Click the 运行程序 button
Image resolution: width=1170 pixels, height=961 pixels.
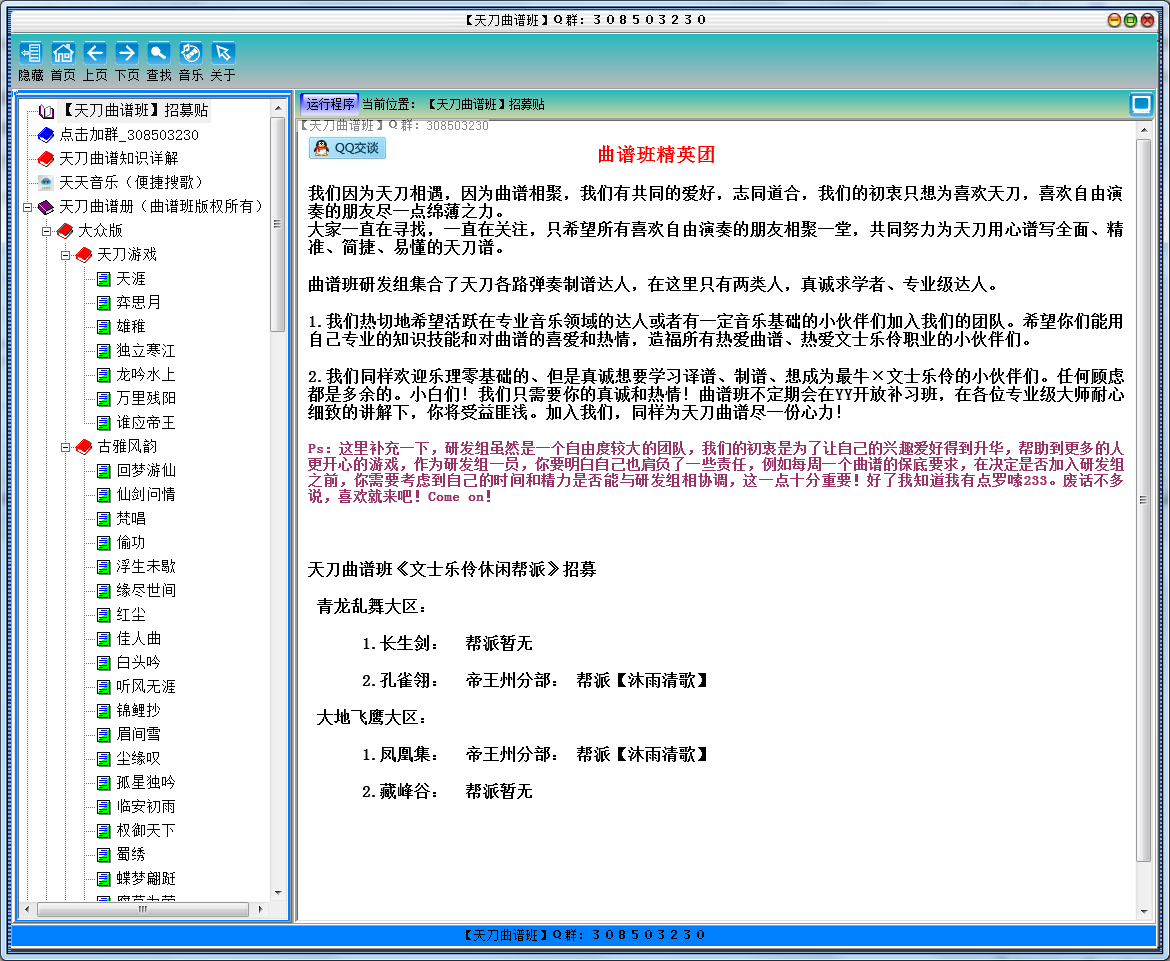click(x=330, y=104)
